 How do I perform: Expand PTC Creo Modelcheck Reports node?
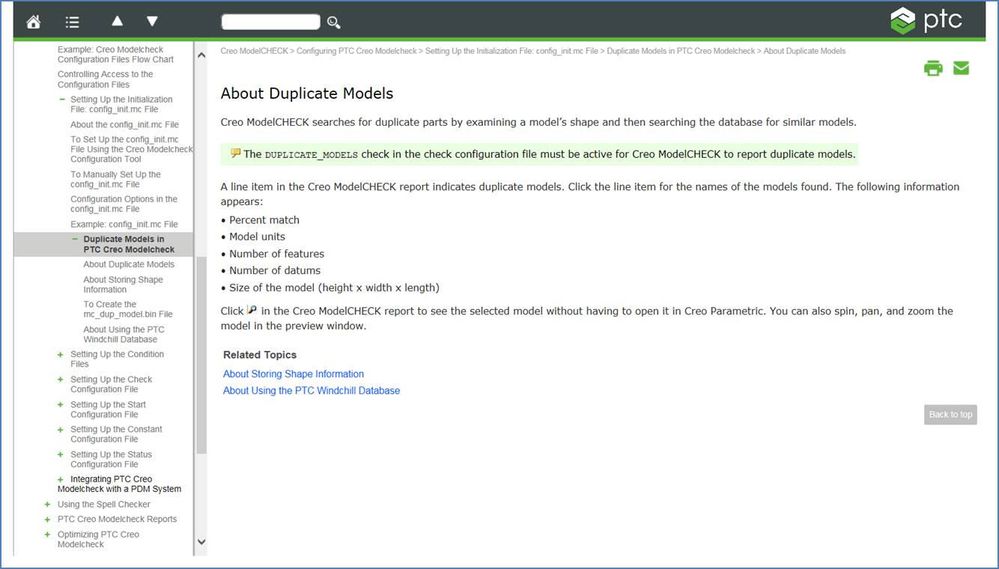pyautogui.click(x=47, y=520)
